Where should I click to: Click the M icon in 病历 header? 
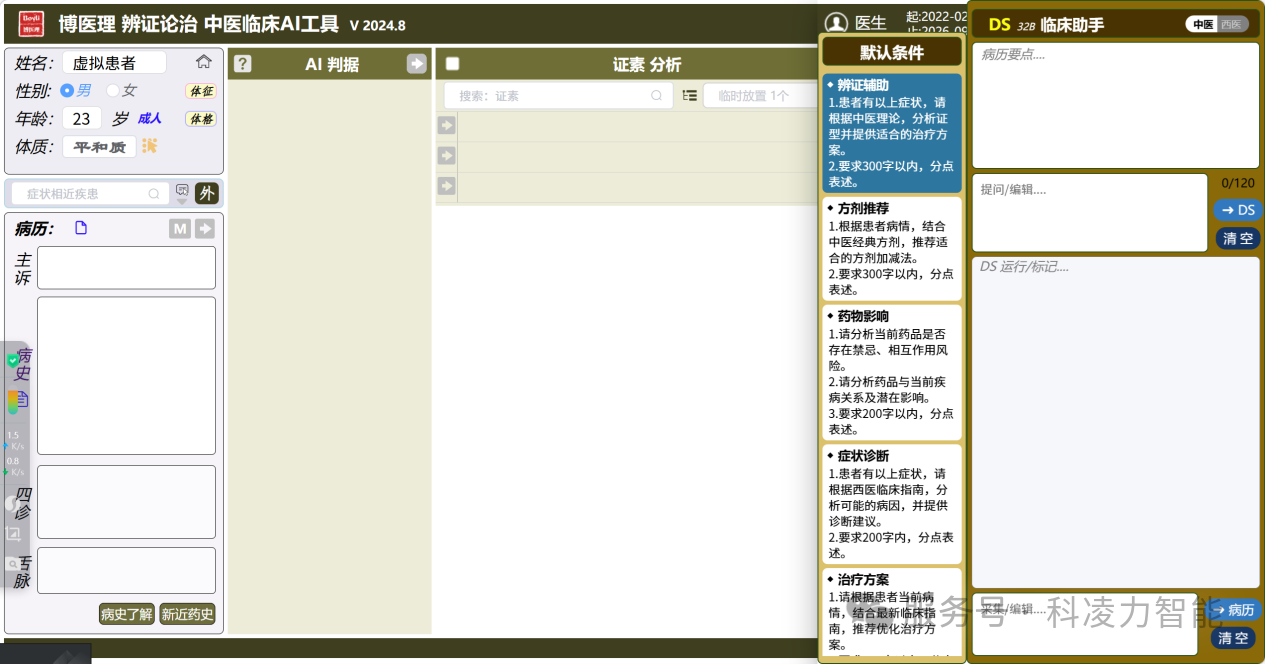coord(180,229)
